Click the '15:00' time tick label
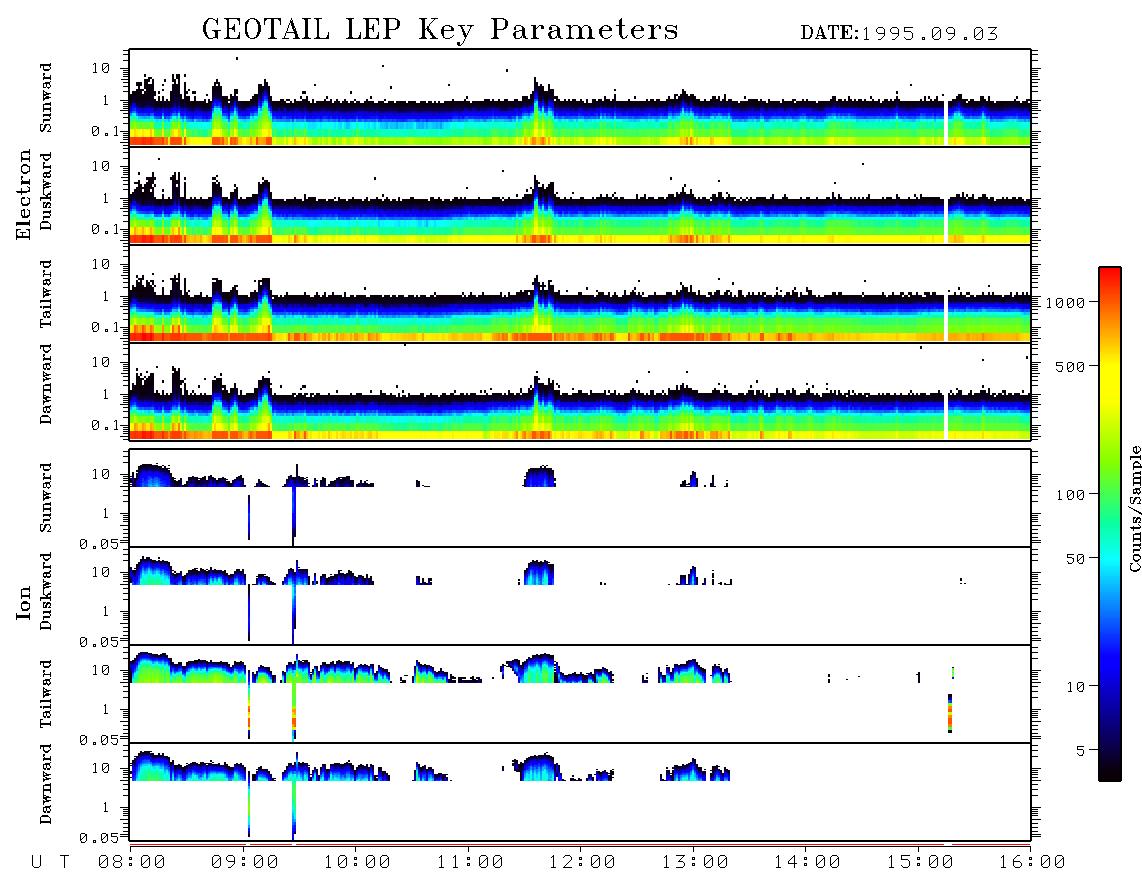The height and width of the screenshot is (880, 1142). [x=920, y=863]
